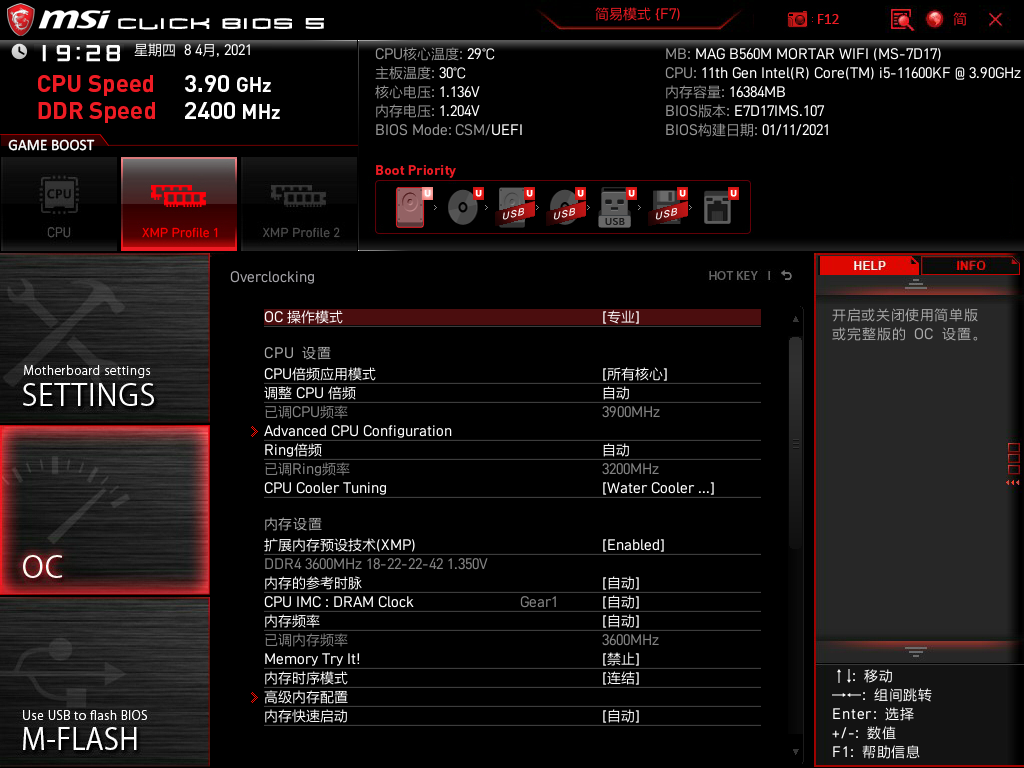Open the HOT KEY list
Image resolution: width=1024 pixels, height=768 pixels.
point(733,276)
